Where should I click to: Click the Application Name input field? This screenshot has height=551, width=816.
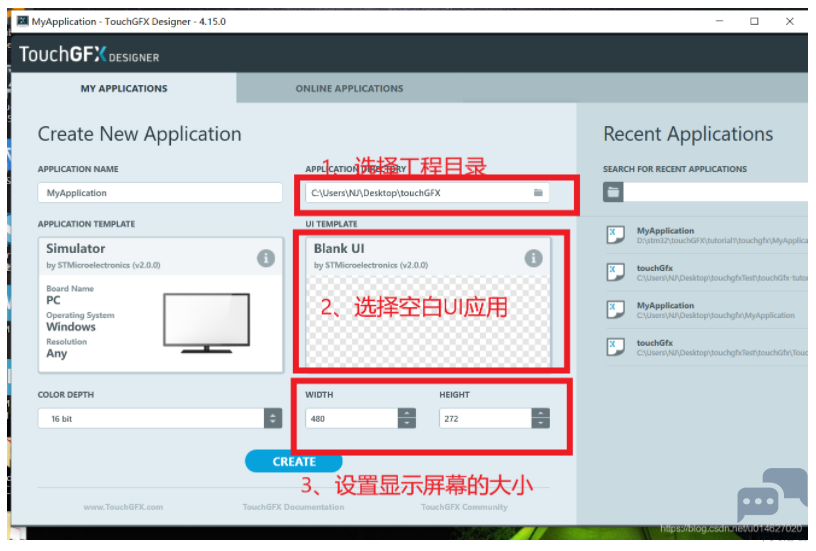pos(160,193)
